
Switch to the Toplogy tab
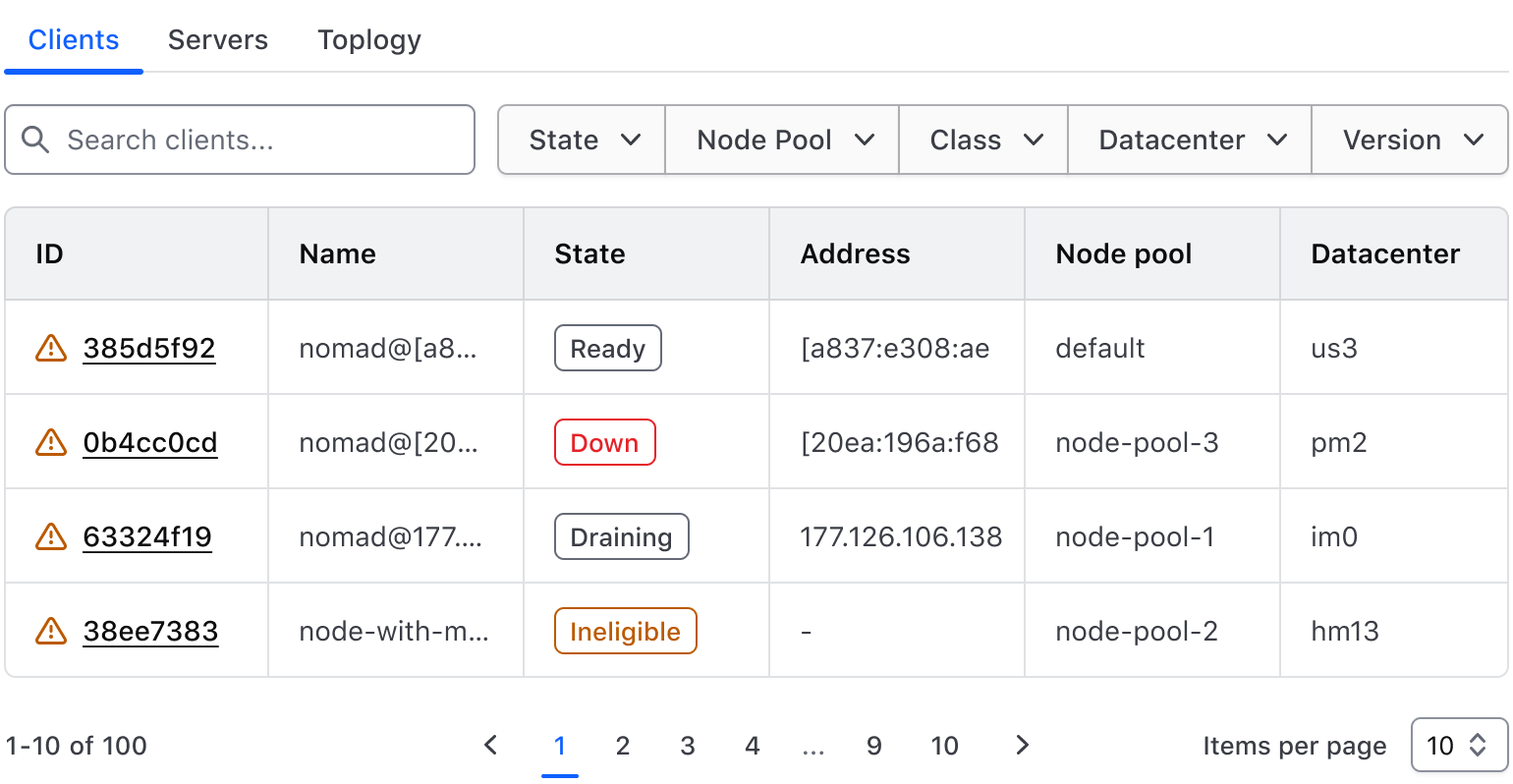[x=369, y=39]
